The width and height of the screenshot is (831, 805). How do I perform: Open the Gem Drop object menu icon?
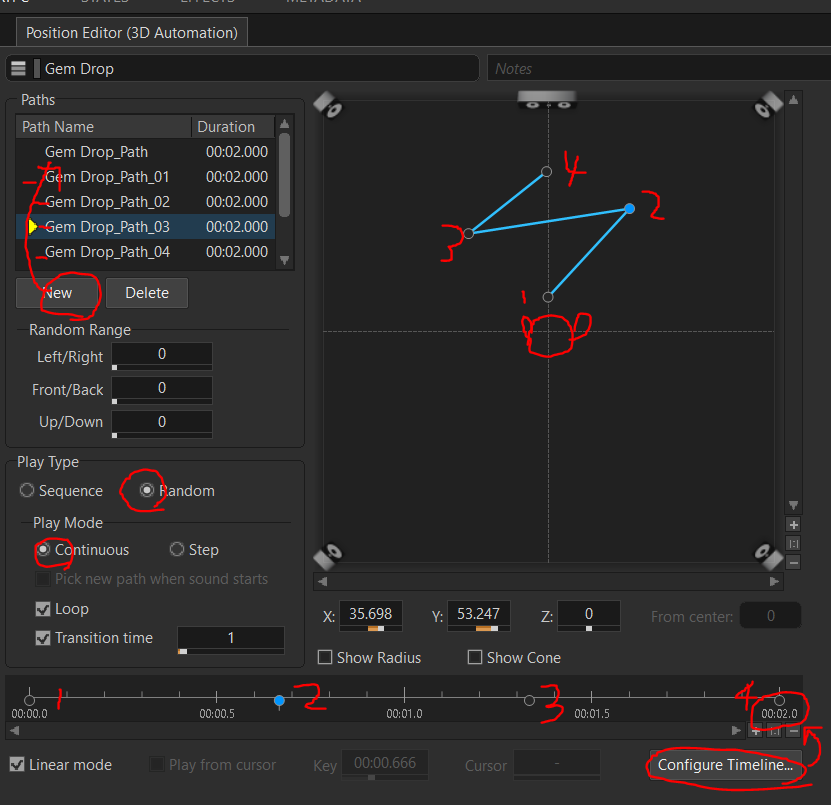pos(19,68)
